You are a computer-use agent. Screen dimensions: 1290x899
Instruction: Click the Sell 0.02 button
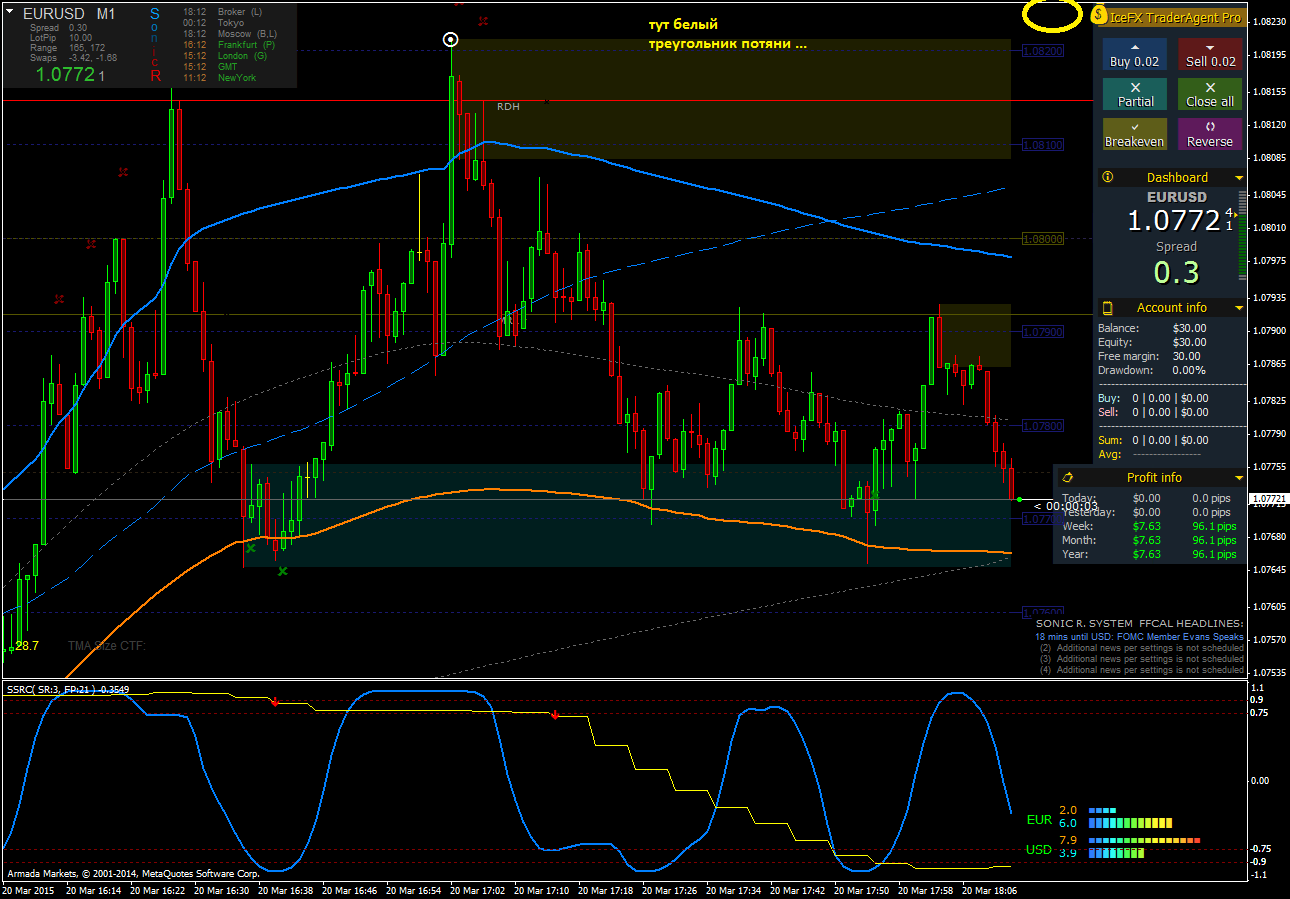tap(1210, 54)
